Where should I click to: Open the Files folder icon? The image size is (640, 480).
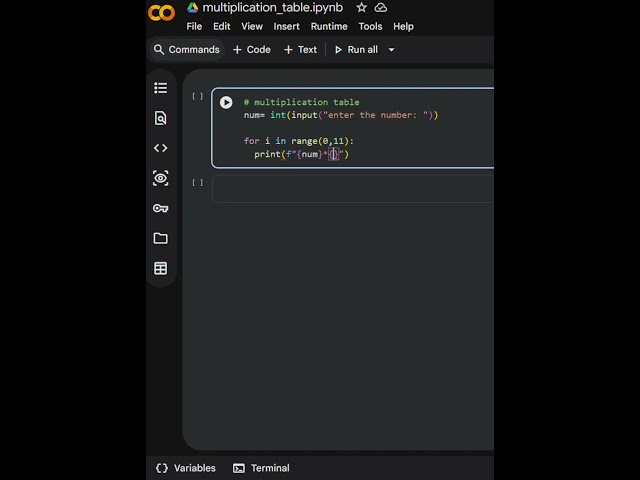(x=160, y=238)
